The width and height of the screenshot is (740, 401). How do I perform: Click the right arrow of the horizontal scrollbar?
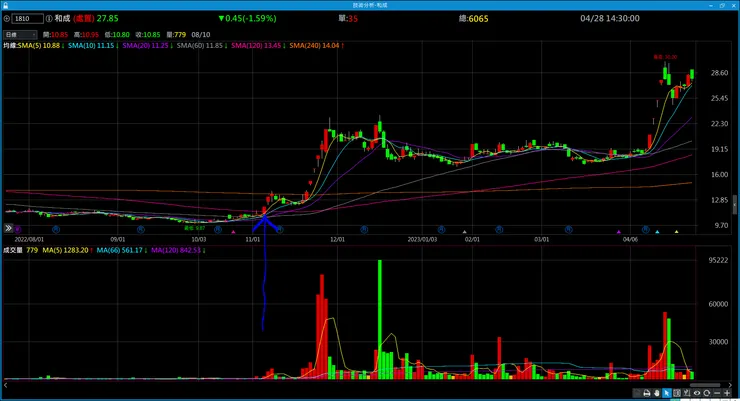coord(731,385)
